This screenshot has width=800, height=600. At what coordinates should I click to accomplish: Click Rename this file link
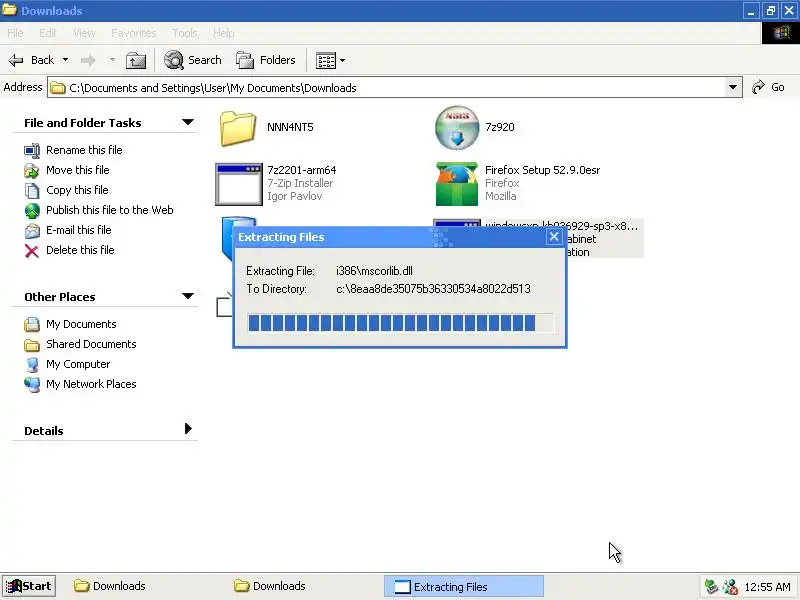pyautogui.click(x=84, y=150)
